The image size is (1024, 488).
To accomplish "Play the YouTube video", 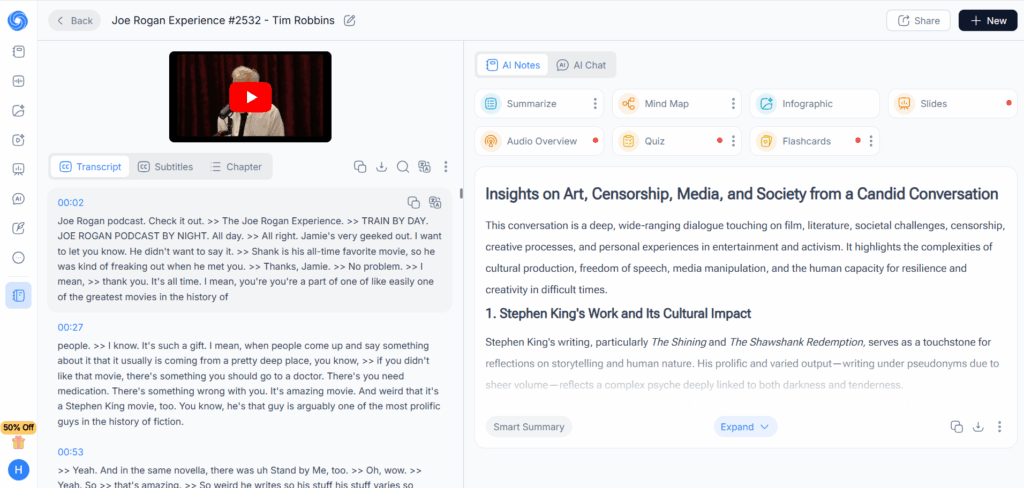I will pyautogui.click(x=250, y=97).
